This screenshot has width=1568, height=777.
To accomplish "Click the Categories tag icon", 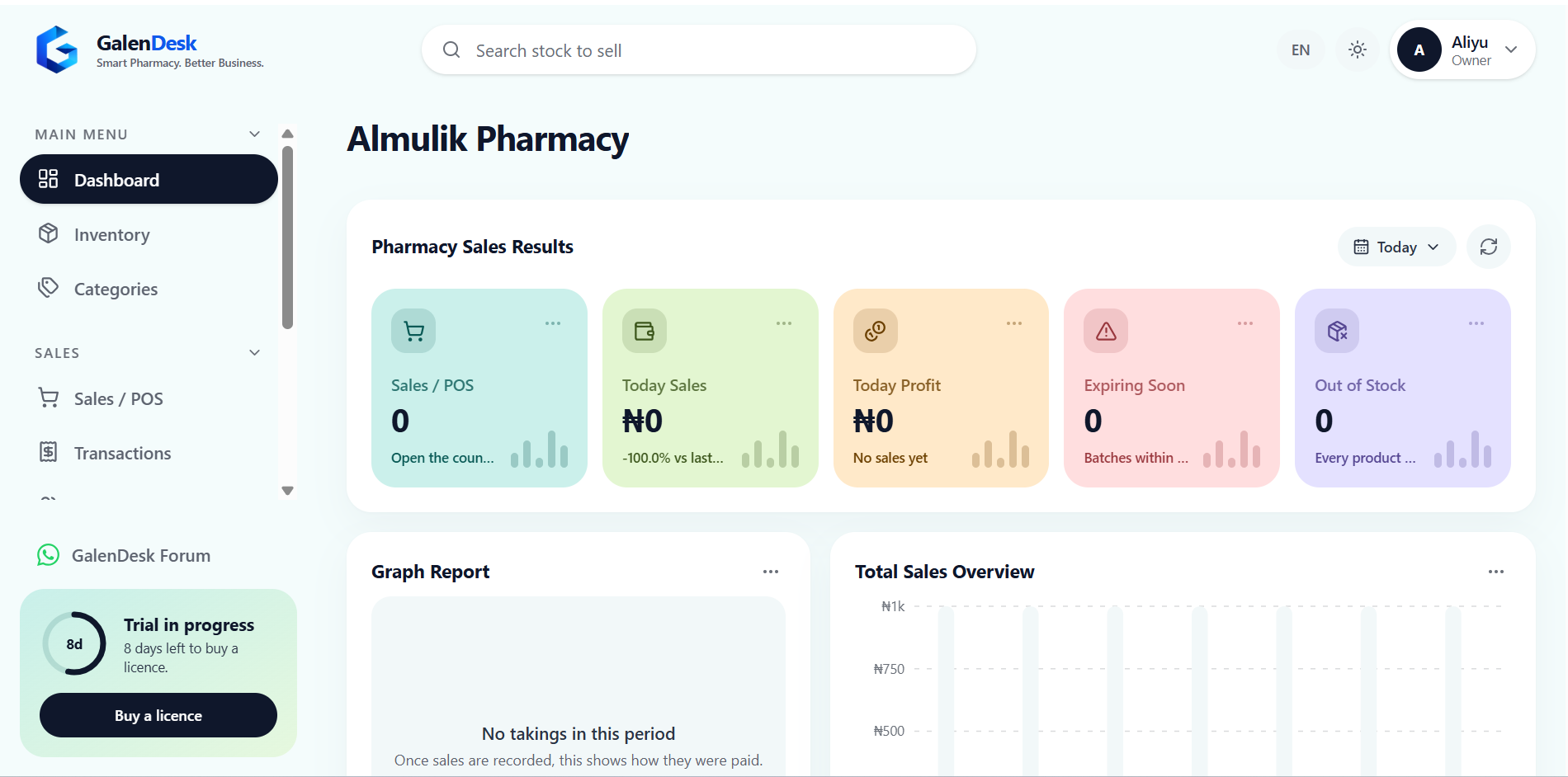I will point(49,288).
